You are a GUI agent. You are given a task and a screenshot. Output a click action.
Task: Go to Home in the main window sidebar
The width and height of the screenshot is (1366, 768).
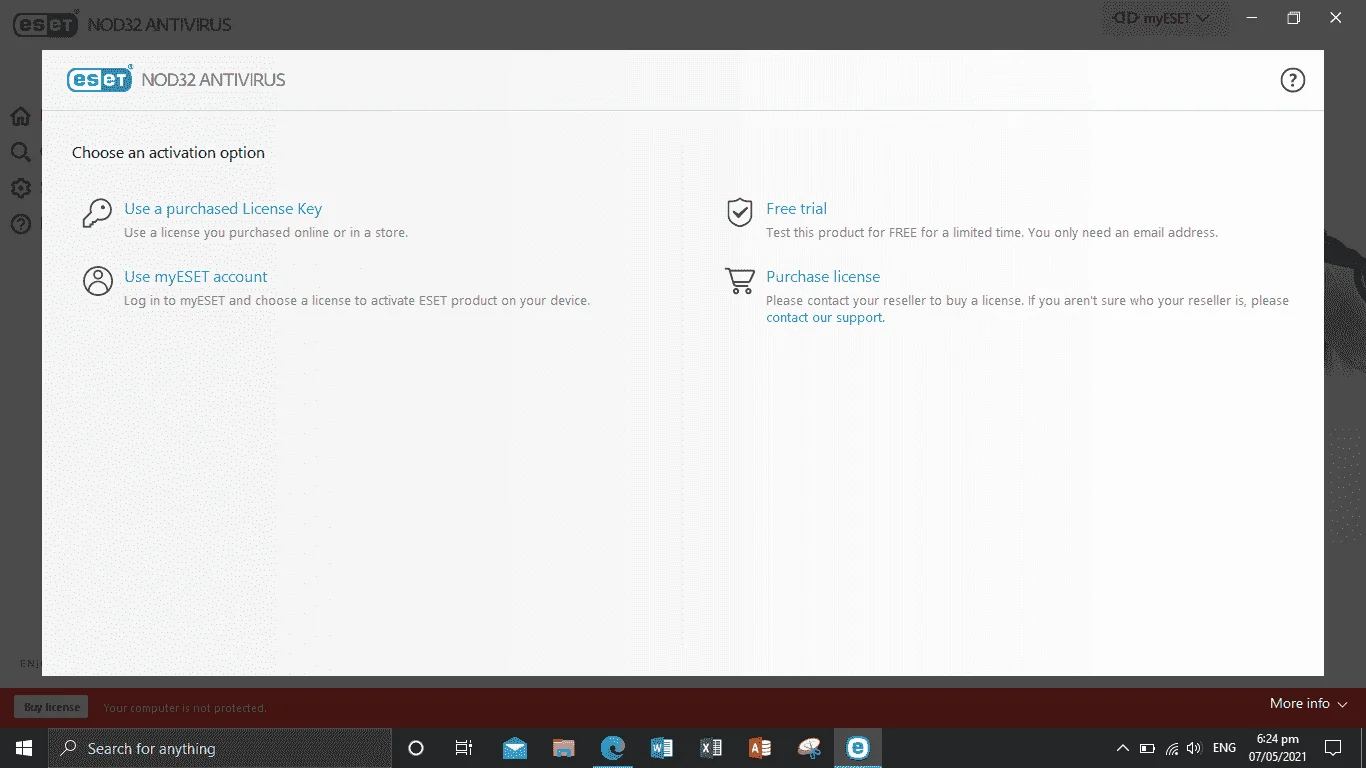tap(20, 117)
